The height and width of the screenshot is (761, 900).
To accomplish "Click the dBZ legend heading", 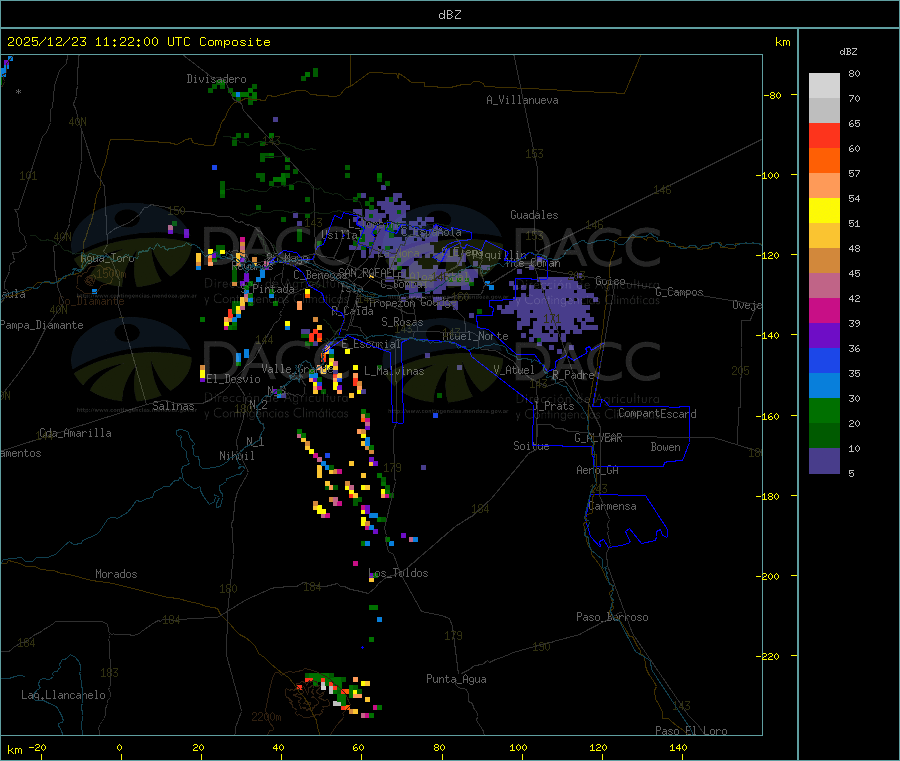I will [x=848, y=52].
